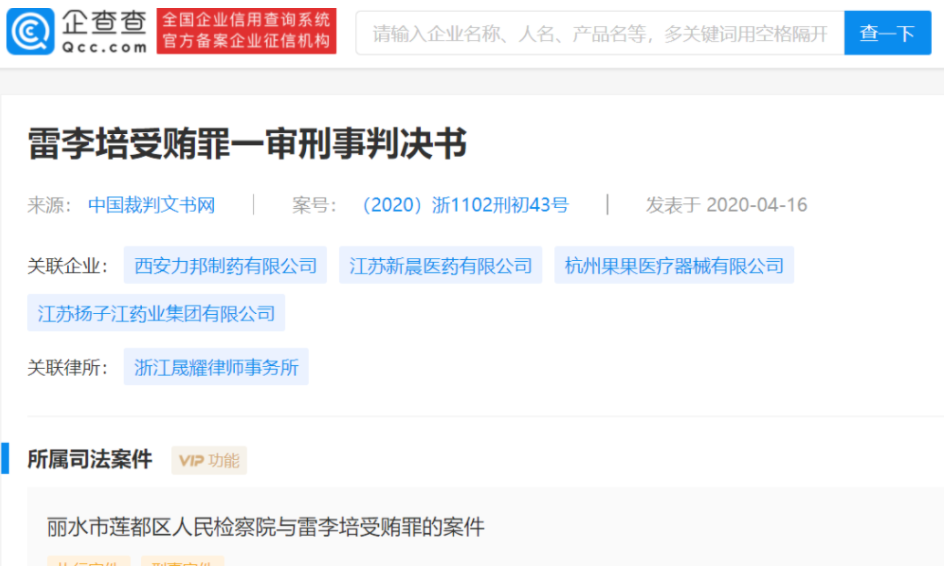Image resolution: width=944 pixels, height=567 pixels.
Task: Click the 企查查 brand name text
Action: 104,23
